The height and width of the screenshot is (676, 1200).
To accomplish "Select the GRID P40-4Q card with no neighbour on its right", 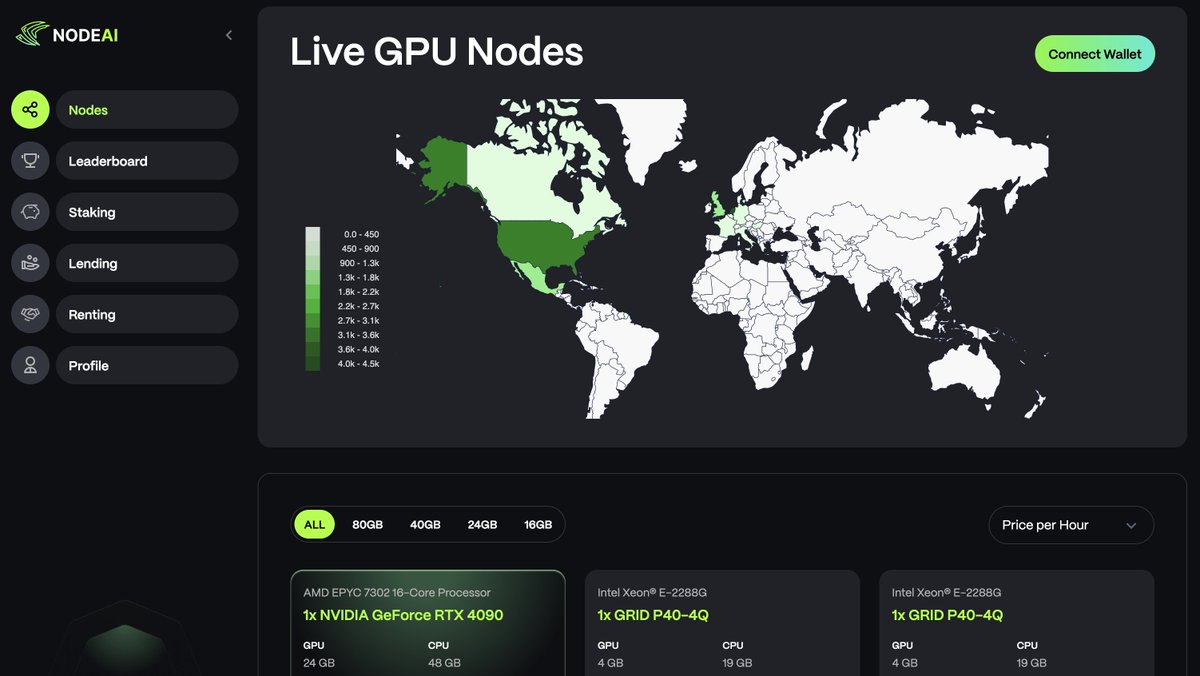I will 1017,623.
